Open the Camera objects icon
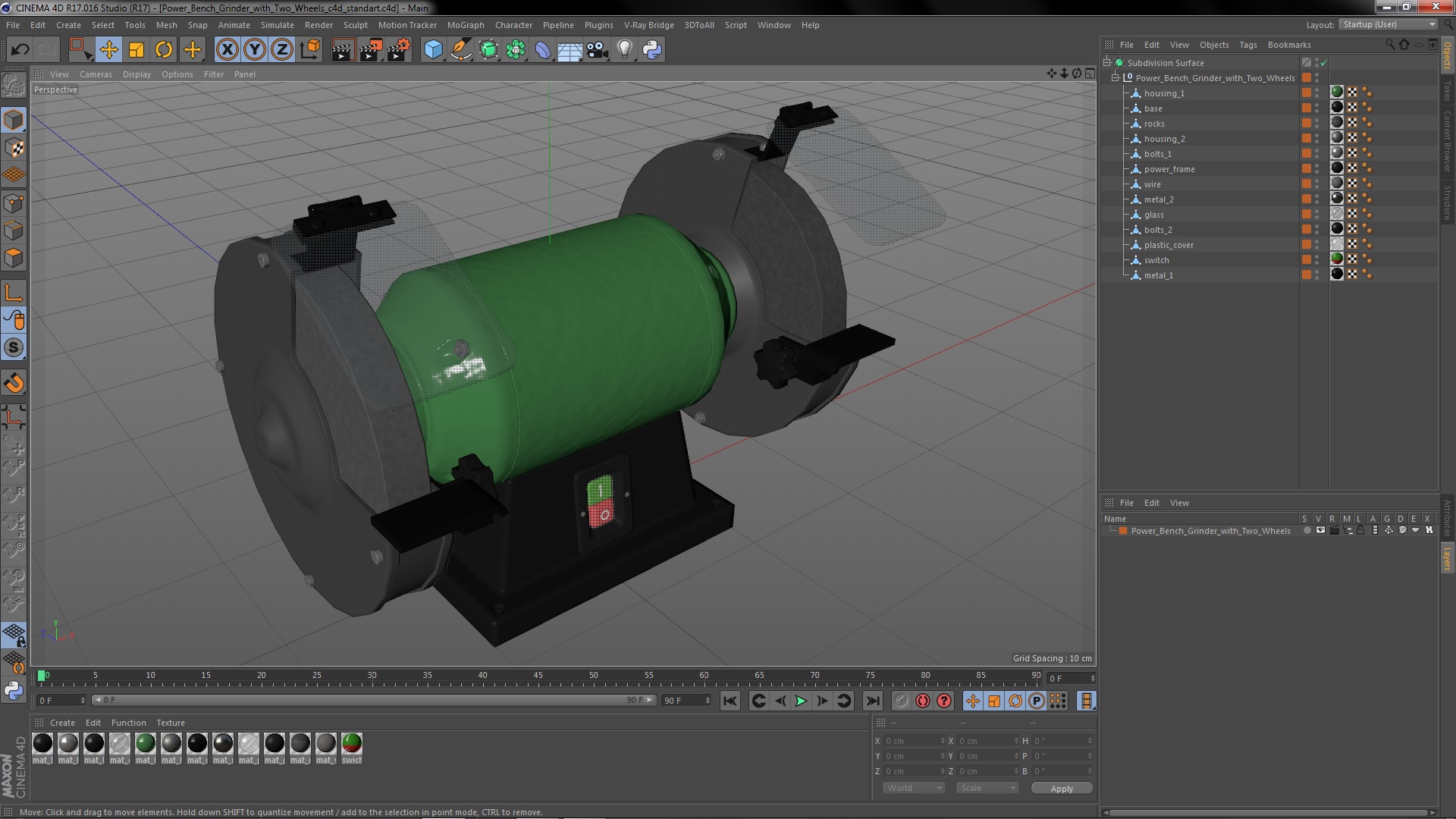The width and height of the screenshot is (1456, 819). pyautogui.click(x=598, y=50)
